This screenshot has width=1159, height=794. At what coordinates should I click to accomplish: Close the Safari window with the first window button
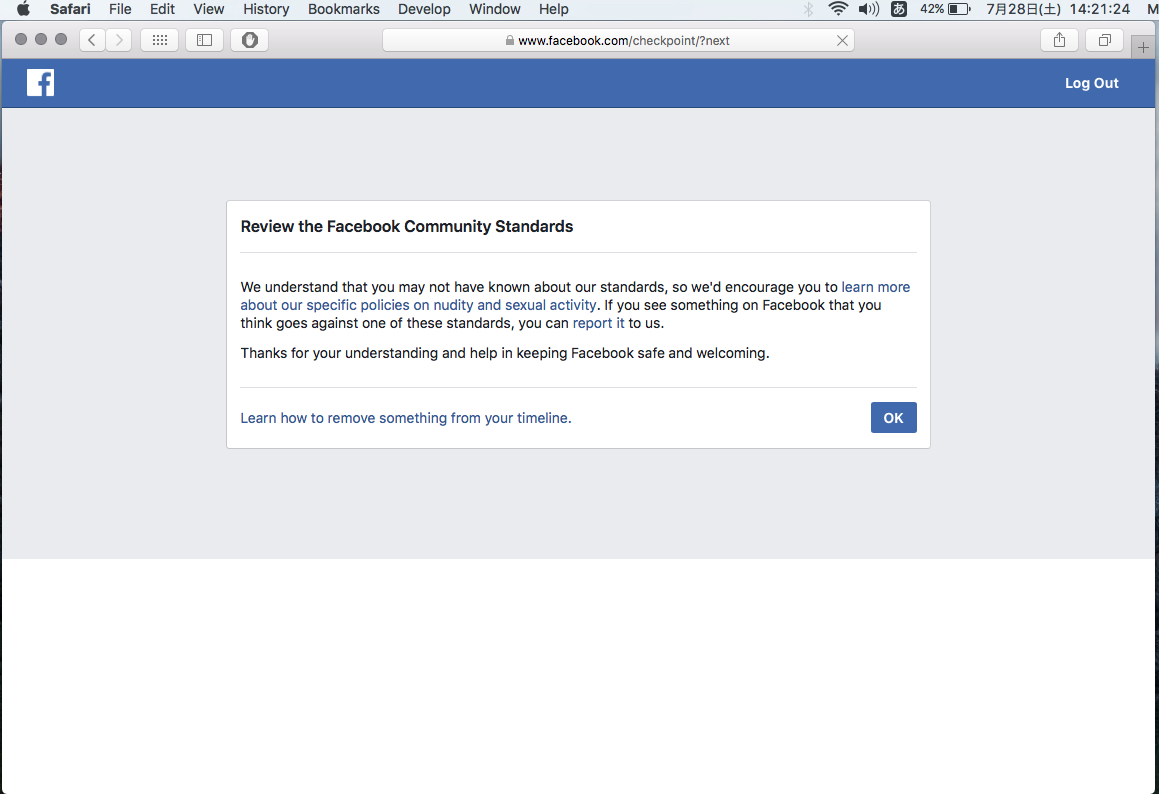[x=21, y=40]
